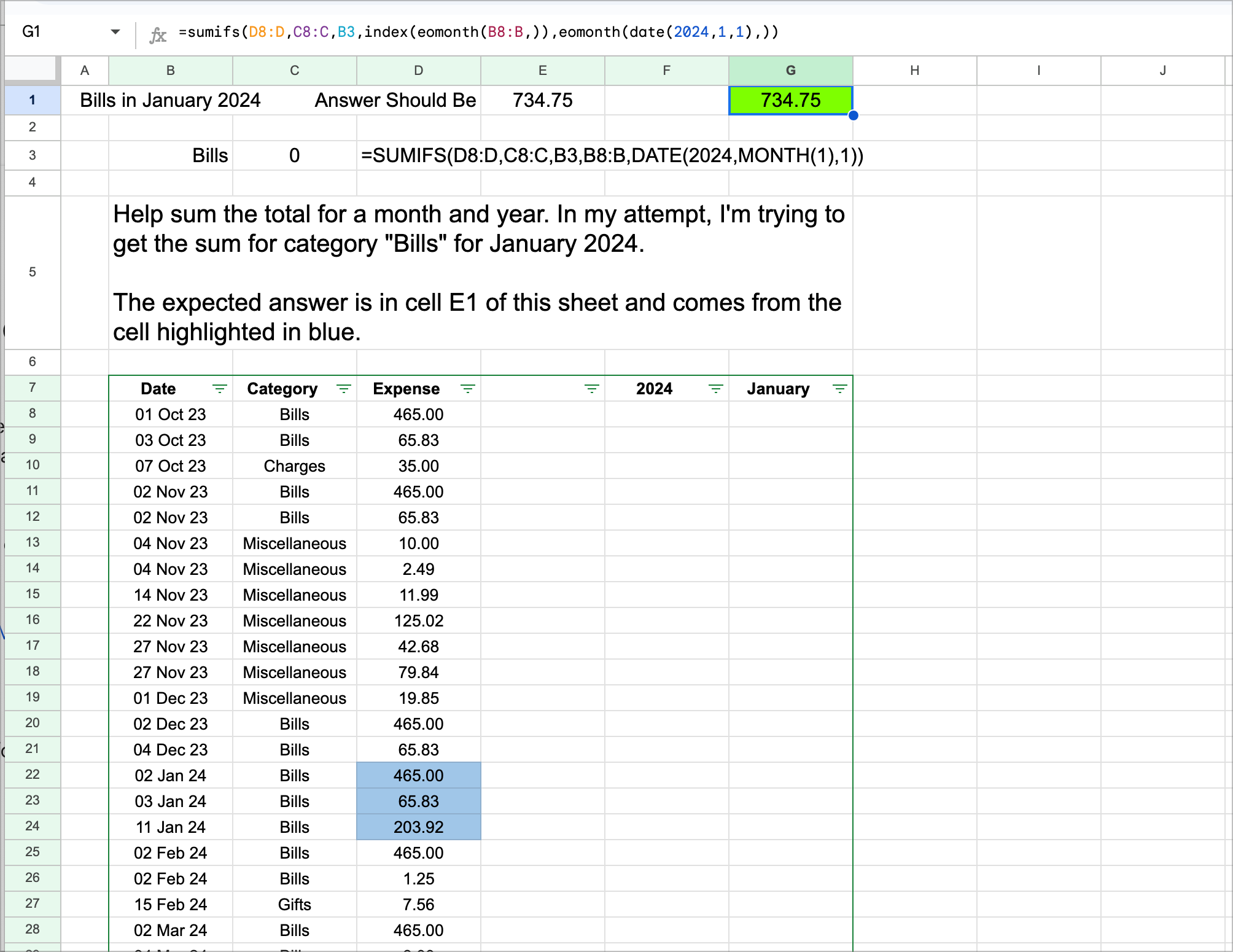
Task: Open the January column filter icon
Action: click(x=839, y=389)
